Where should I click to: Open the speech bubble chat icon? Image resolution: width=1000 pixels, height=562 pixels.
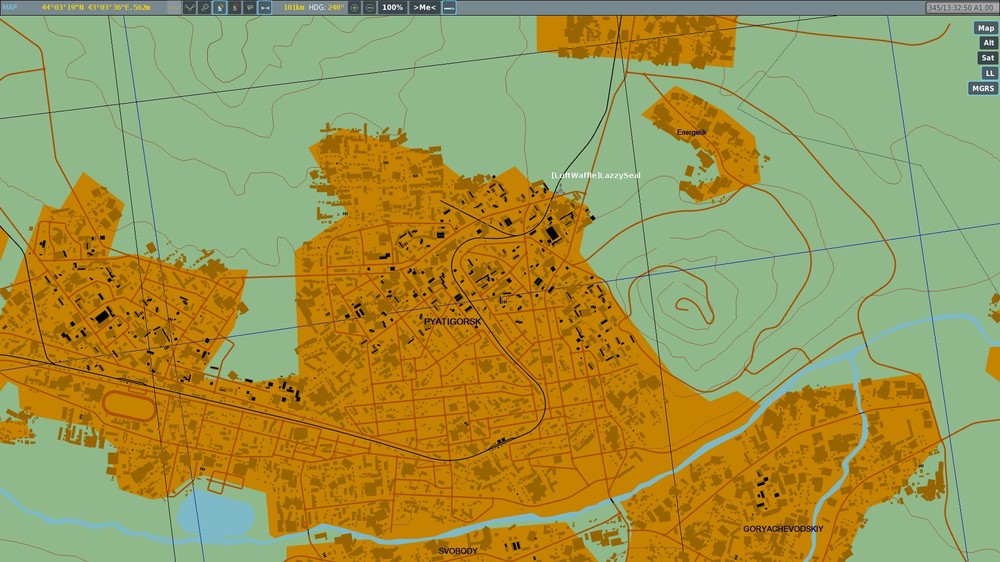click(x=249, y=7)
